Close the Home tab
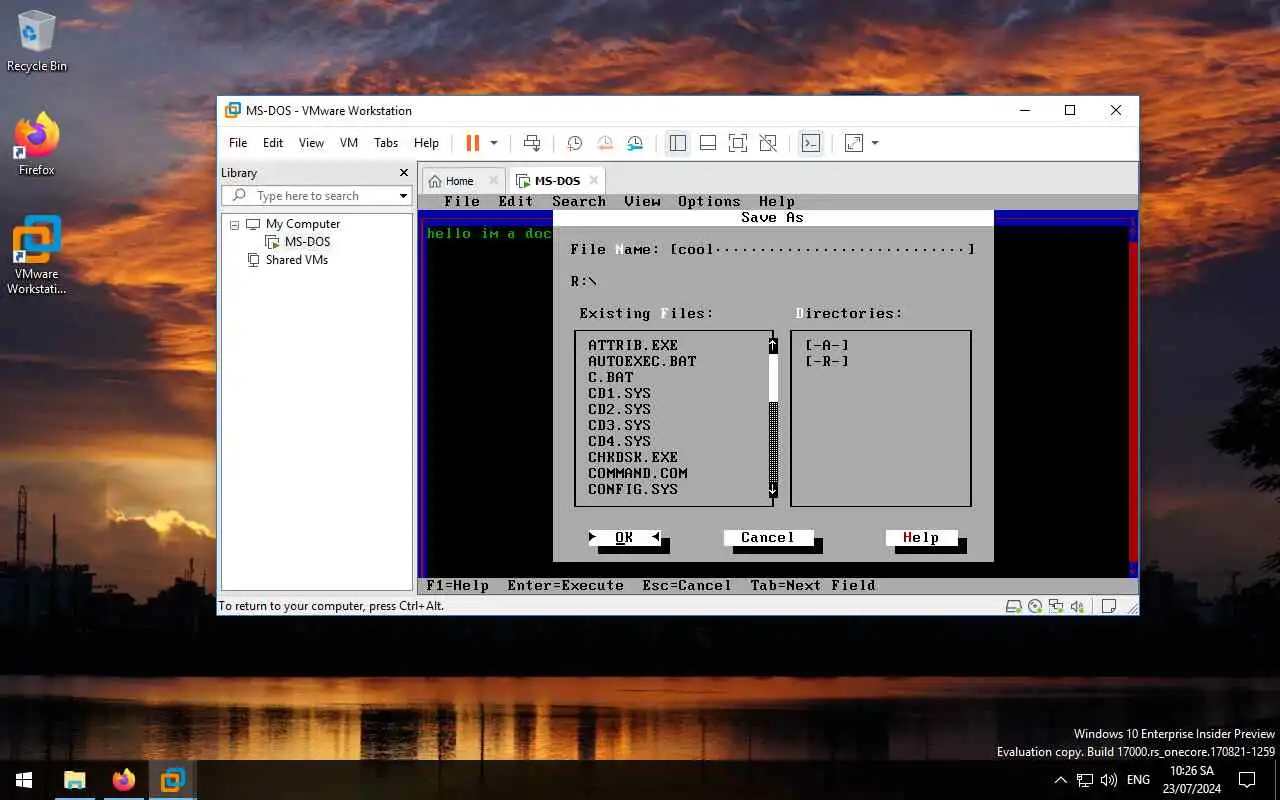This screenshot has height=800, width=1280. click(x=493, y=181)
